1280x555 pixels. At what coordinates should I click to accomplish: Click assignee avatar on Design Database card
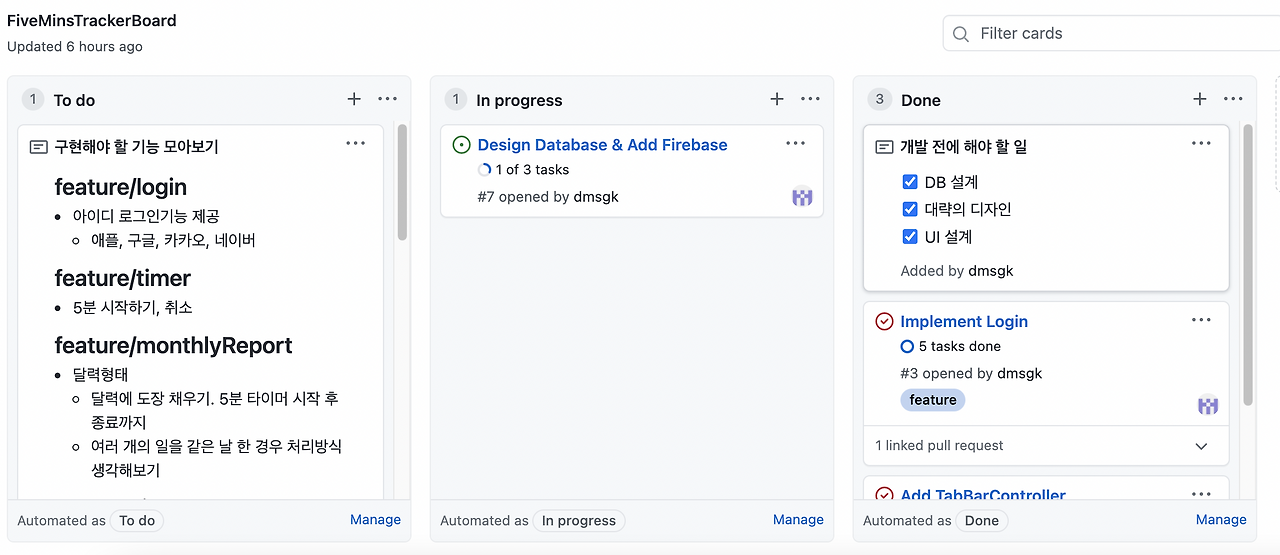[802, 198]
